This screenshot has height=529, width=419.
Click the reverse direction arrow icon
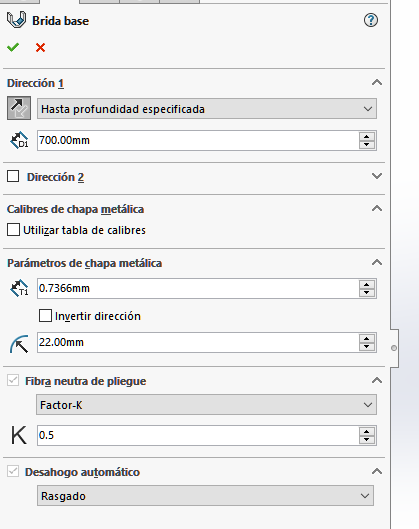[x=19, y=108]
